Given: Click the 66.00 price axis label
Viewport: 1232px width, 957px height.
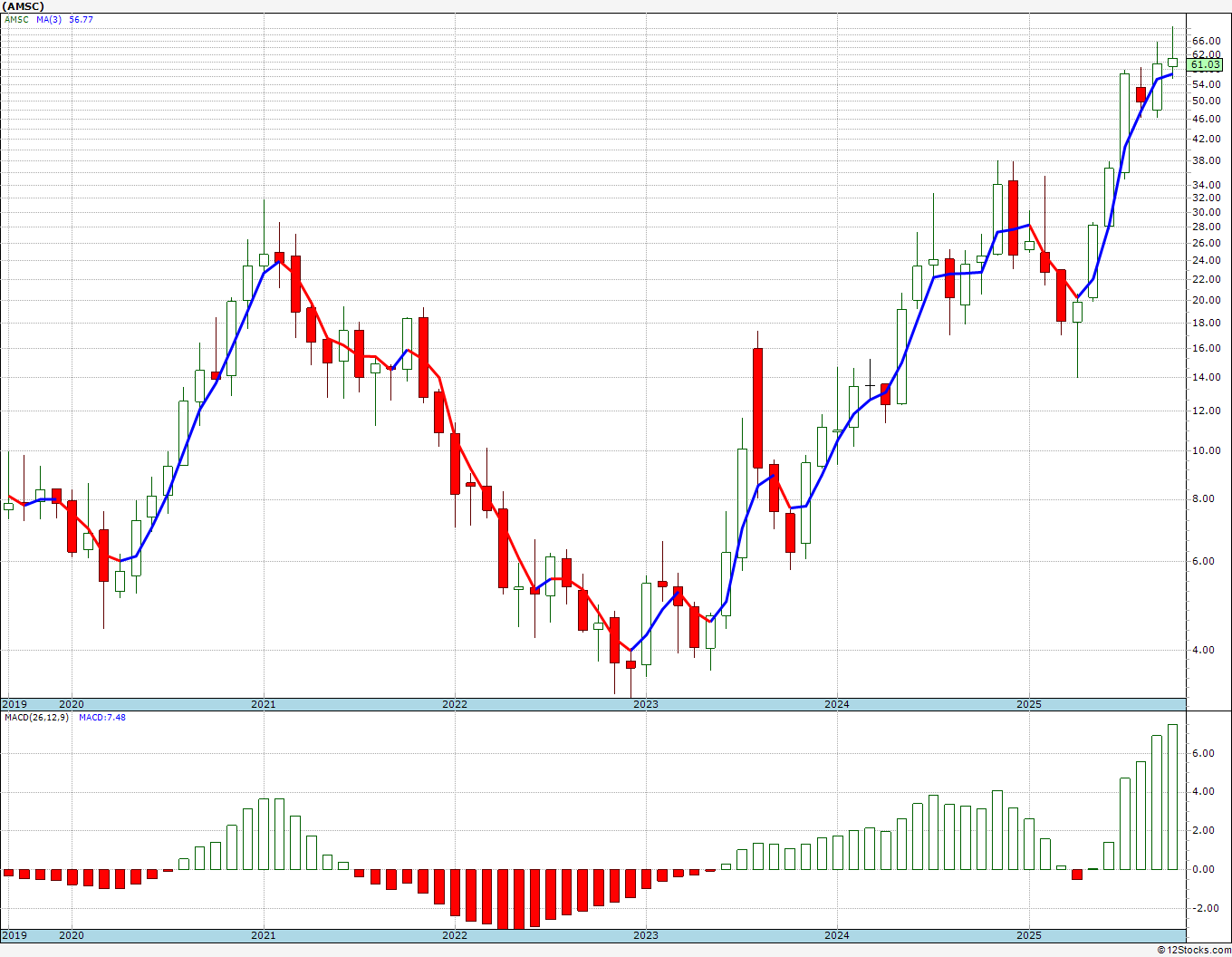Looking at the screenshot, I should 1206,41.
